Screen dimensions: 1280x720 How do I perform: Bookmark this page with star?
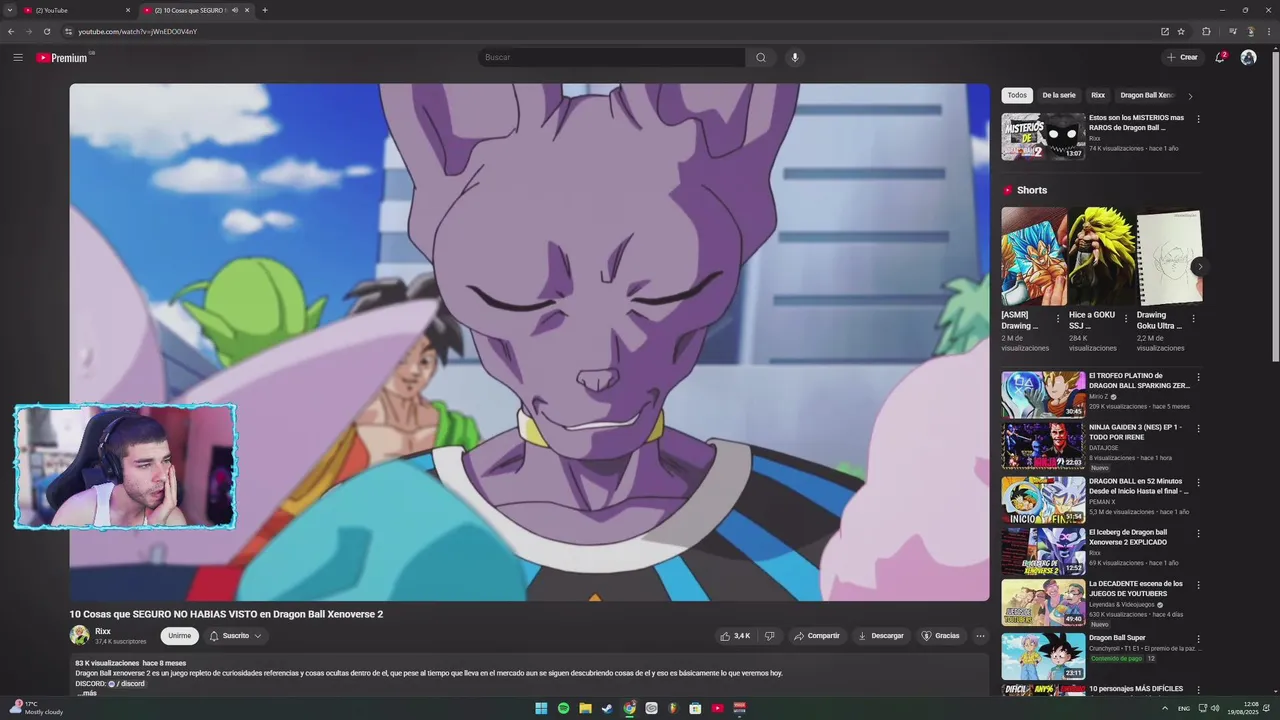click(1181, 31)
